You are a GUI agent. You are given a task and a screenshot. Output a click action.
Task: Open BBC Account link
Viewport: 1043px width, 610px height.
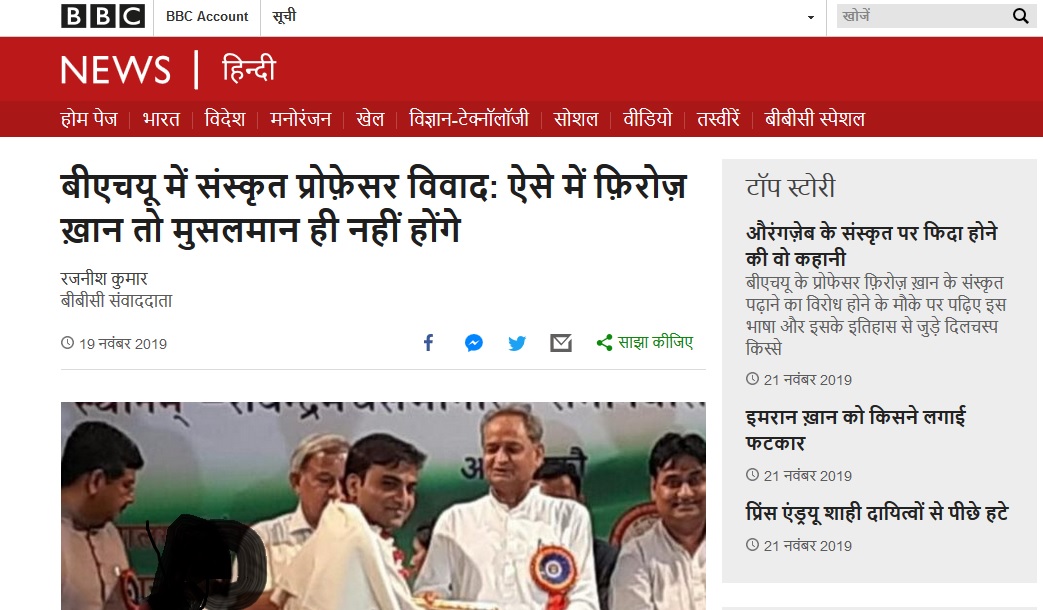click(207, 16)
